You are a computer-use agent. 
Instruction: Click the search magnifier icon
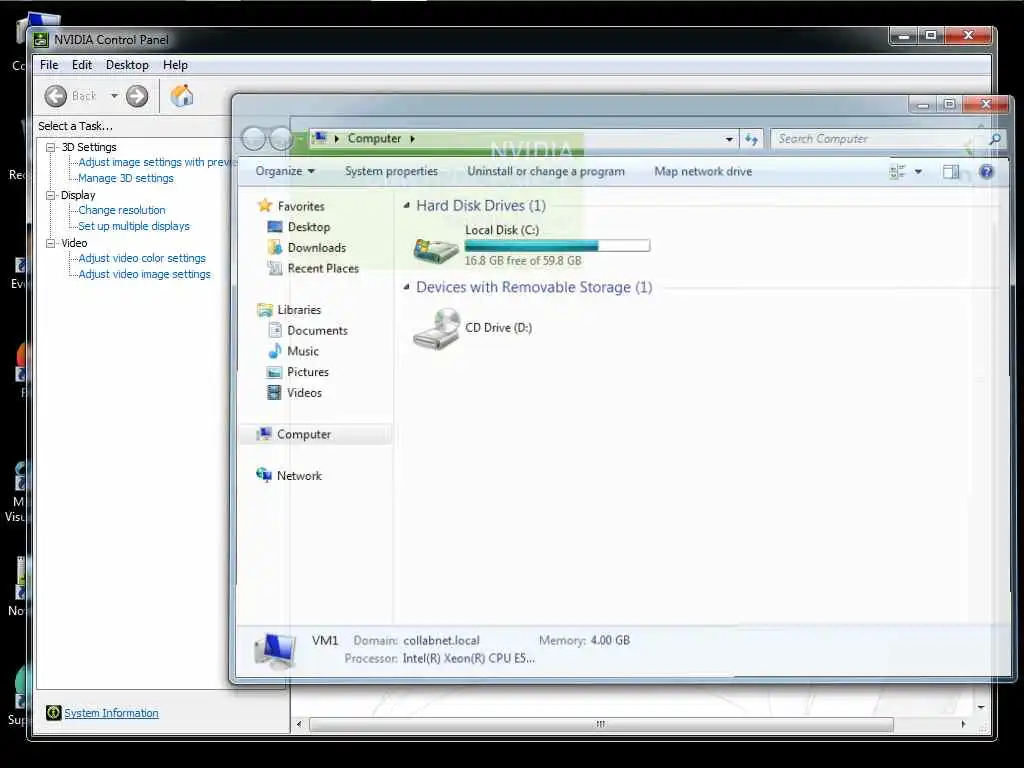995,139
